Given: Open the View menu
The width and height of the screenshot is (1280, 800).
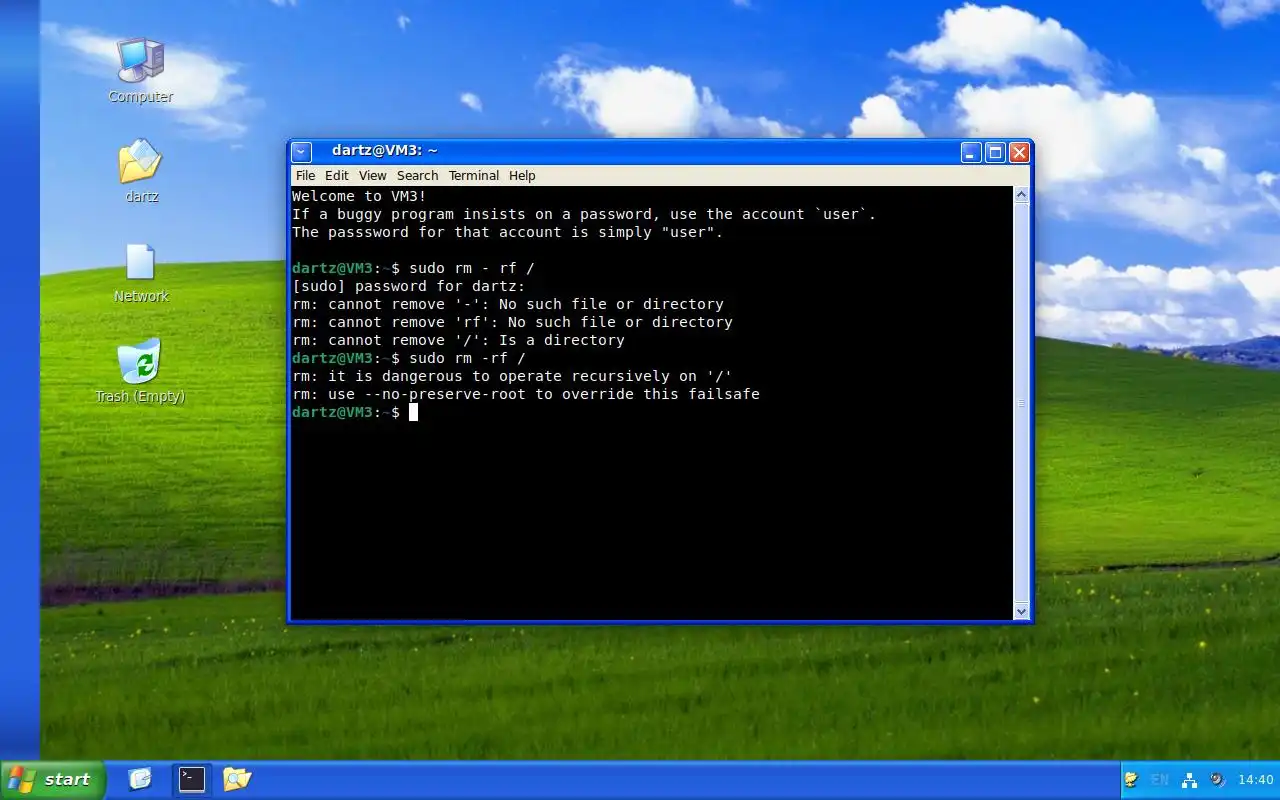Looking at the screenshot, I should (x=372, y=175).
